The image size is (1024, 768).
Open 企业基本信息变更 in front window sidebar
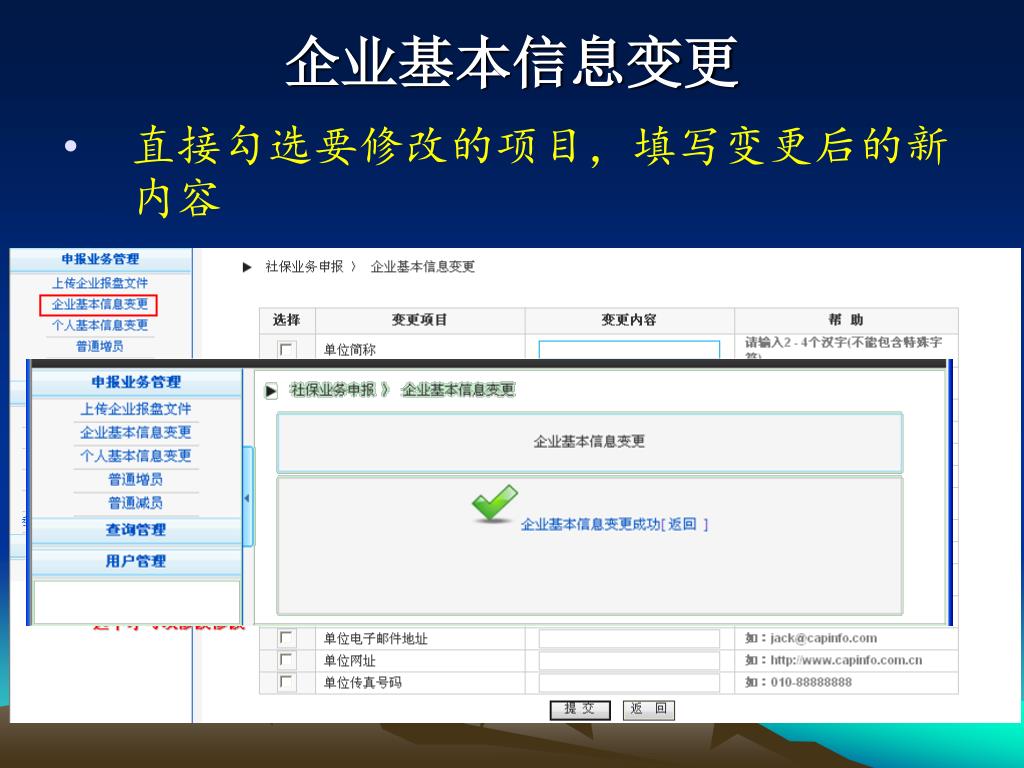pos(136,432)
